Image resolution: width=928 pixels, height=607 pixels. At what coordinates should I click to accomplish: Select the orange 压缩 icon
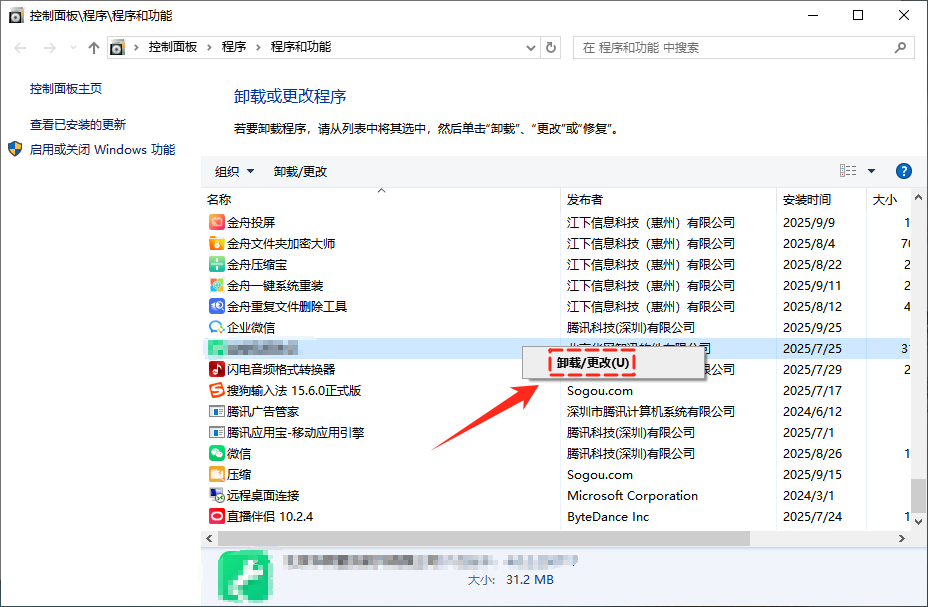point(217,474)
